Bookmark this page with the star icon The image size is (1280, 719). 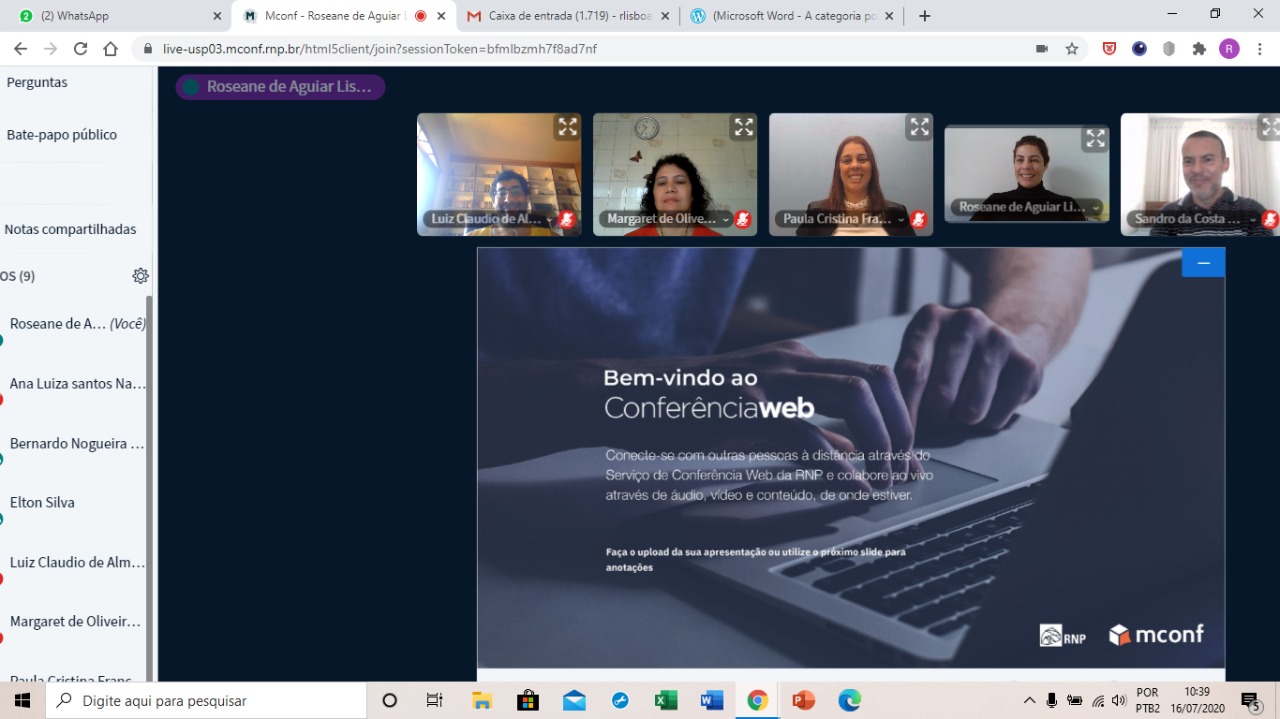click(x=1072, y=48)
